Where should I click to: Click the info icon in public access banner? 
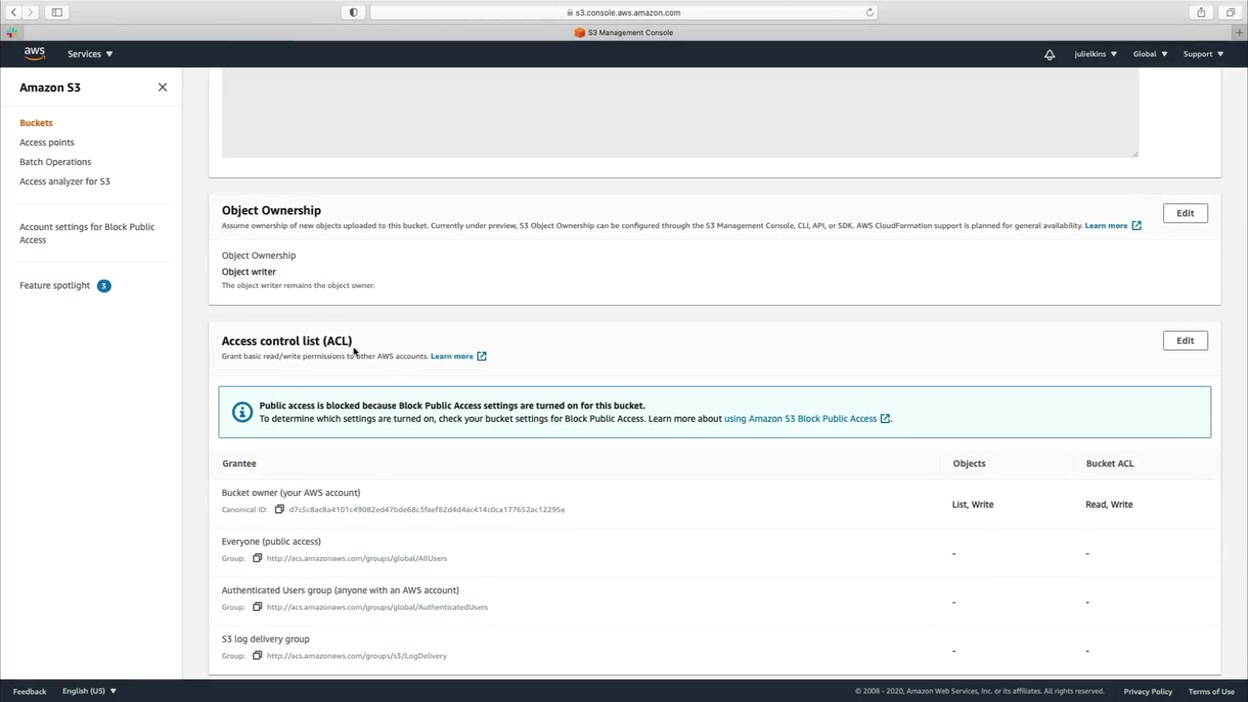pos(242,412)
